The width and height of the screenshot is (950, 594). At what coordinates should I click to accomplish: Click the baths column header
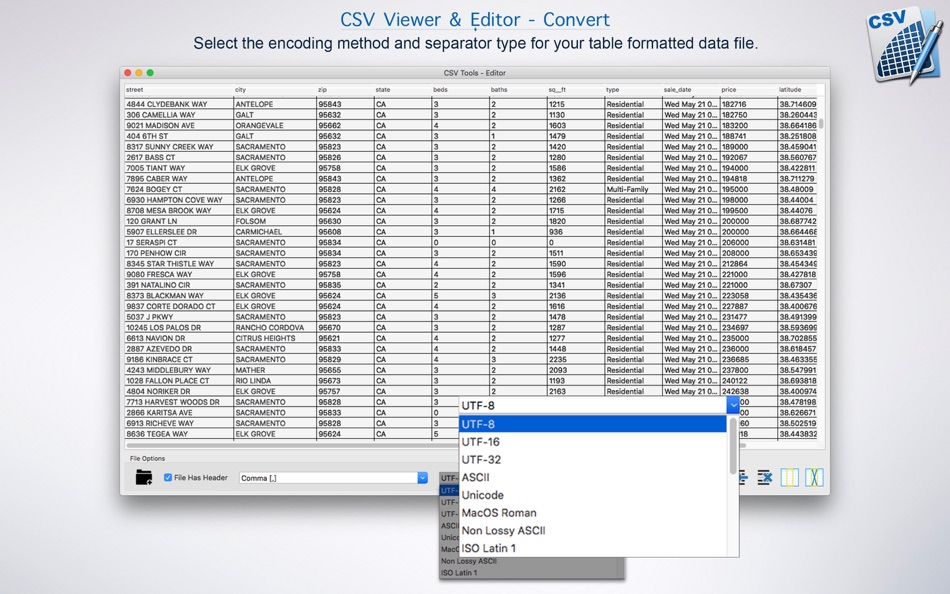click(x=518, y=90)
